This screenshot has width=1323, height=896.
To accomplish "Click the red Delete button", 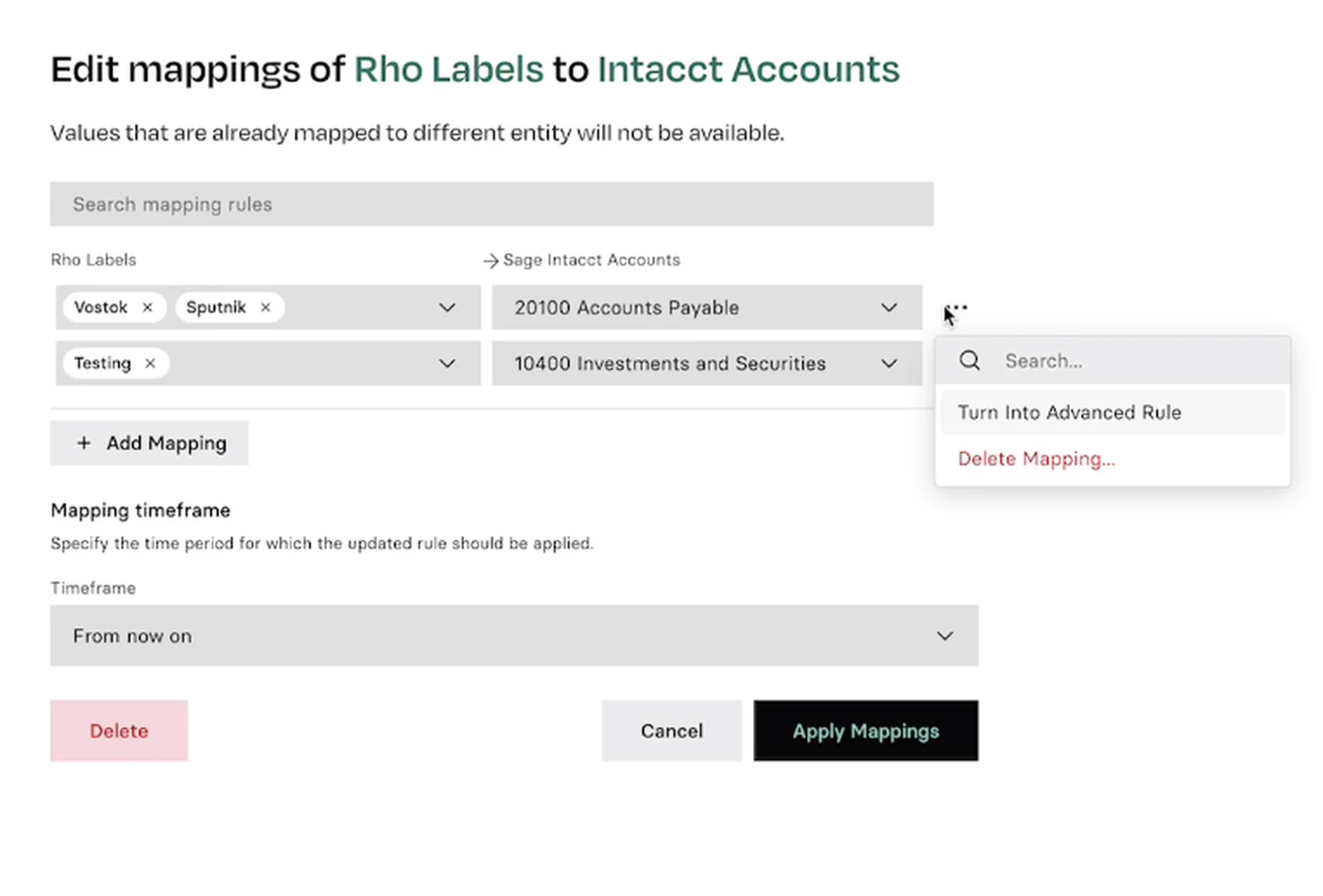I will click(119, 731).
